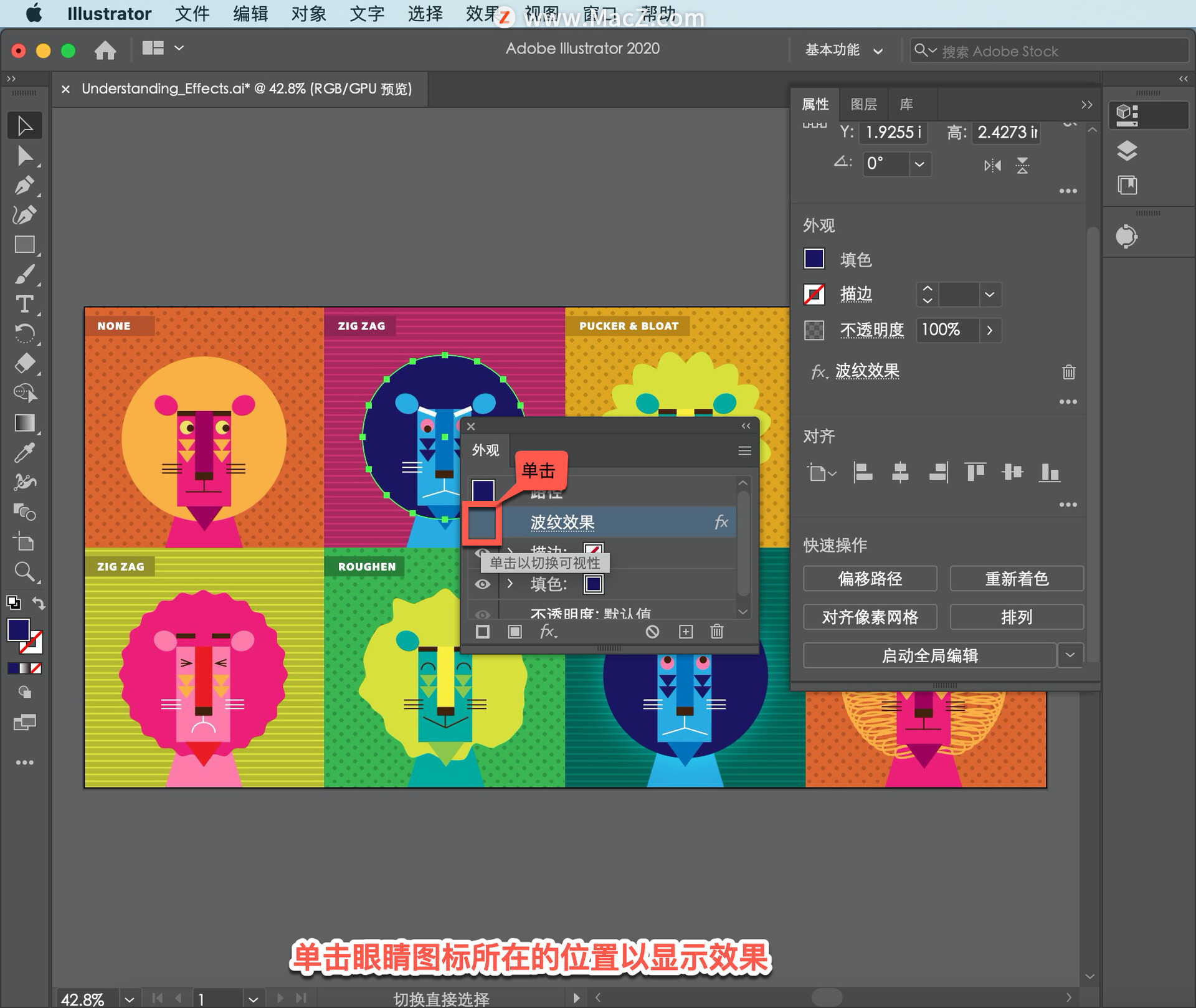Screen dimensions: 1196x1008
Task: Open arrange documents dropdown
Action: (x=163, y=49)
